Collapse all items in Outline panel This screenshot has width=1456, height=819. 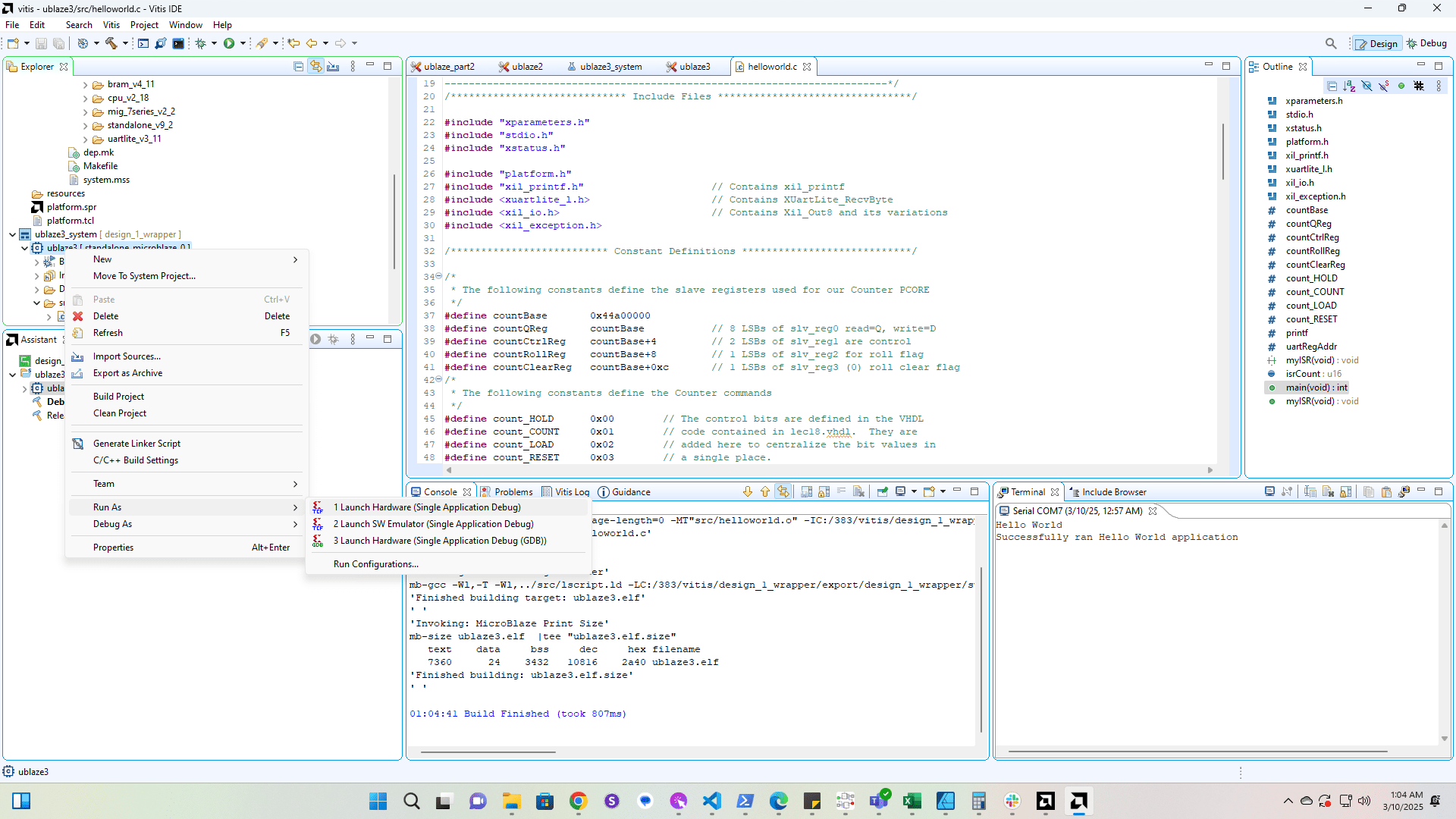(1332, 86)
